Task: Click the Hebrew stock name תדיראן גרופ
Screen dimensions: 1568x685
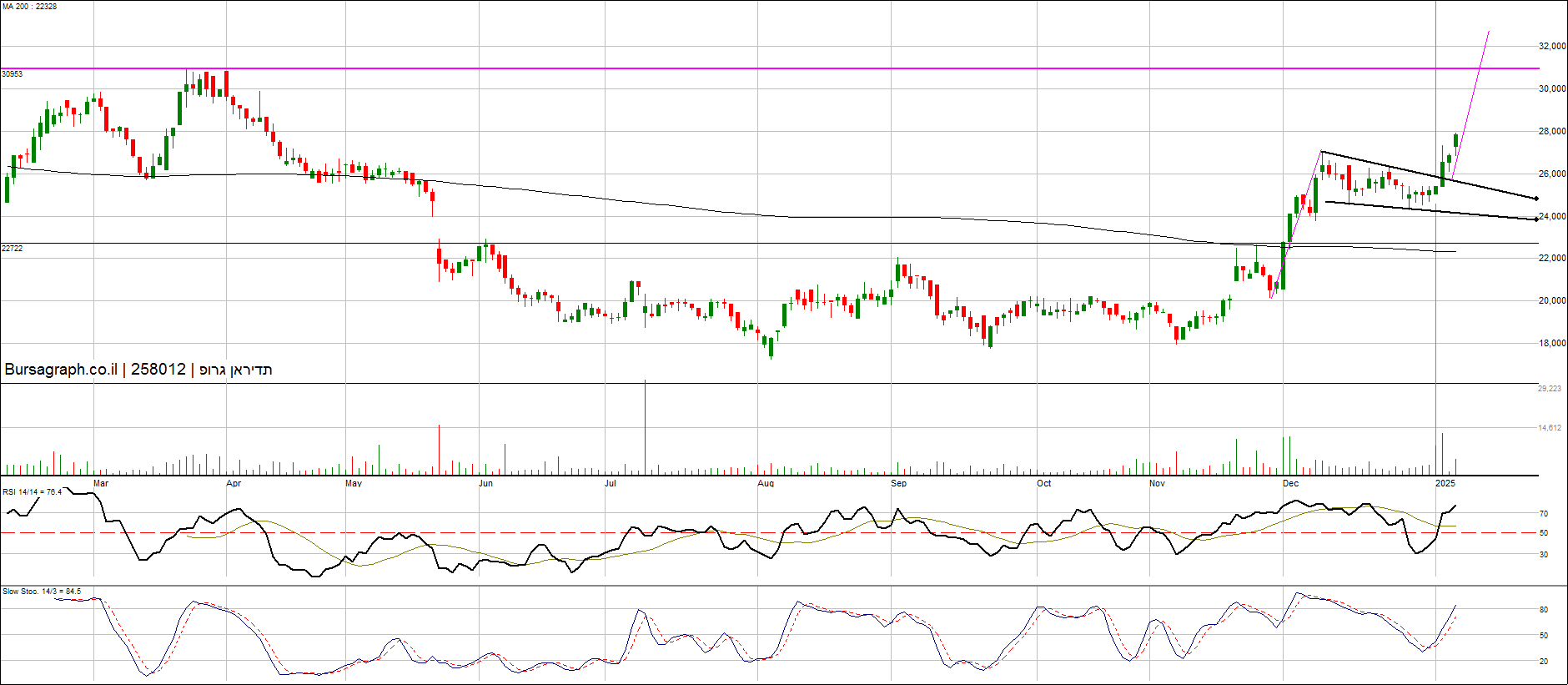Action: tap(236, 370)
